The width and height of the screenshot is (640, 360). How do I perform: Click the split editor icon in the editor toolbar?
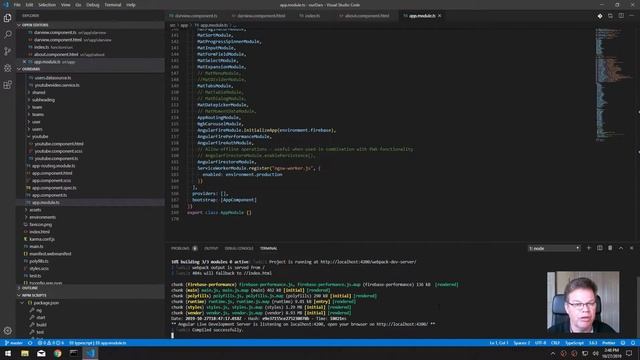click(x=621, y=16)
